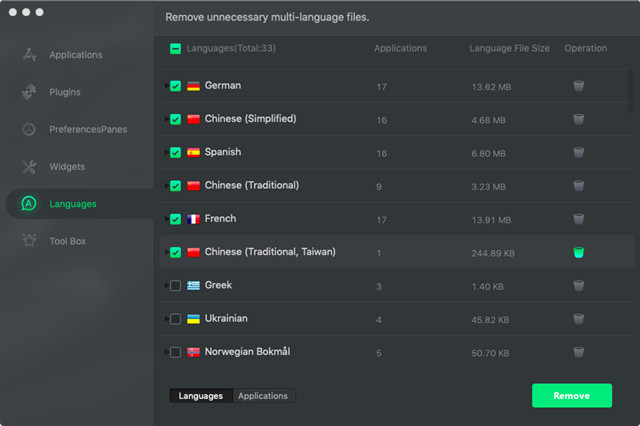Click green trash icon for Chinese (Traditional, Taiwan)
The width and height of the screenshot is (640, 426).
pos(578,253)
